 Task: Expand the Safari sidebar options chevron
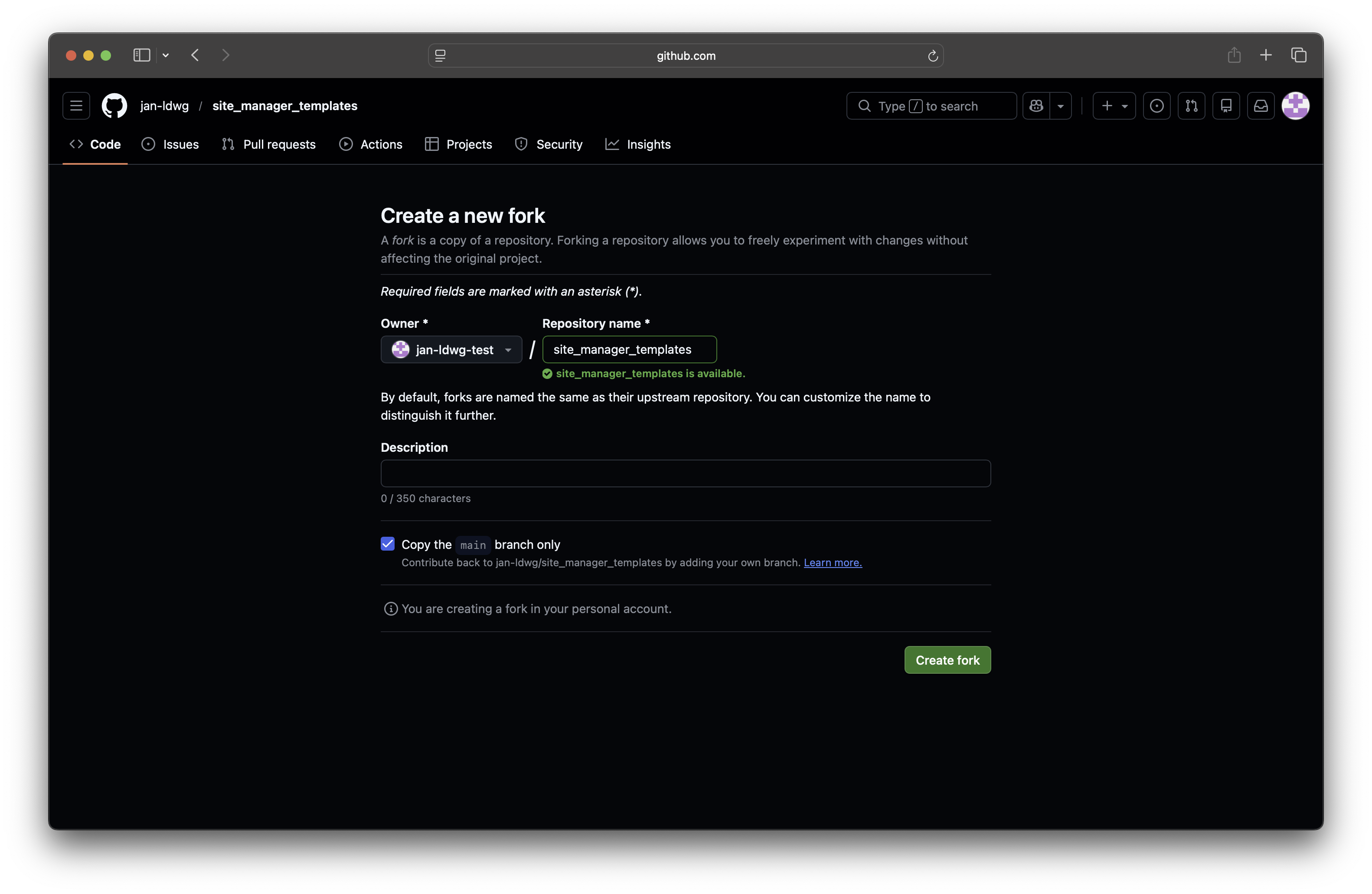click(166, 55)
